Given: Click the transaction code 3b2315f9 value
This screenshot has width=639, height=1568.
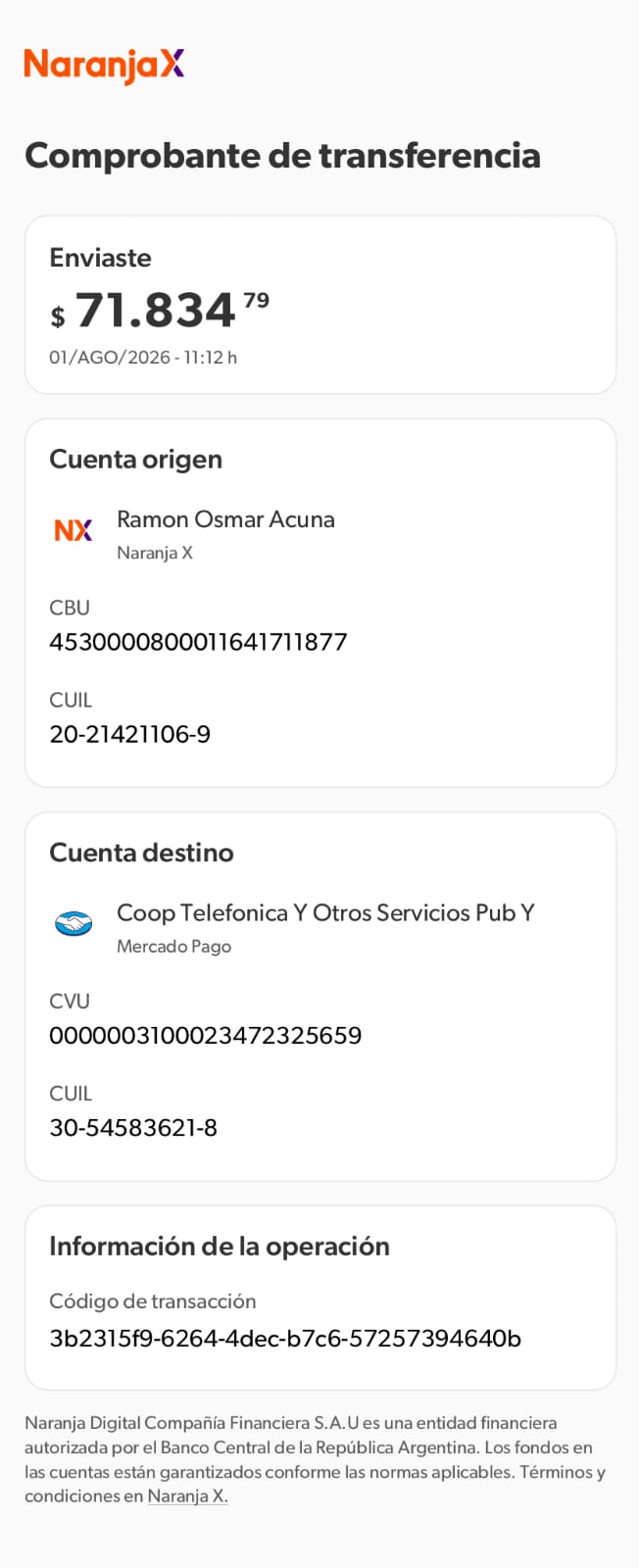Looking at the screenshot, I should pyautogui.click(x=285, y=1338).
